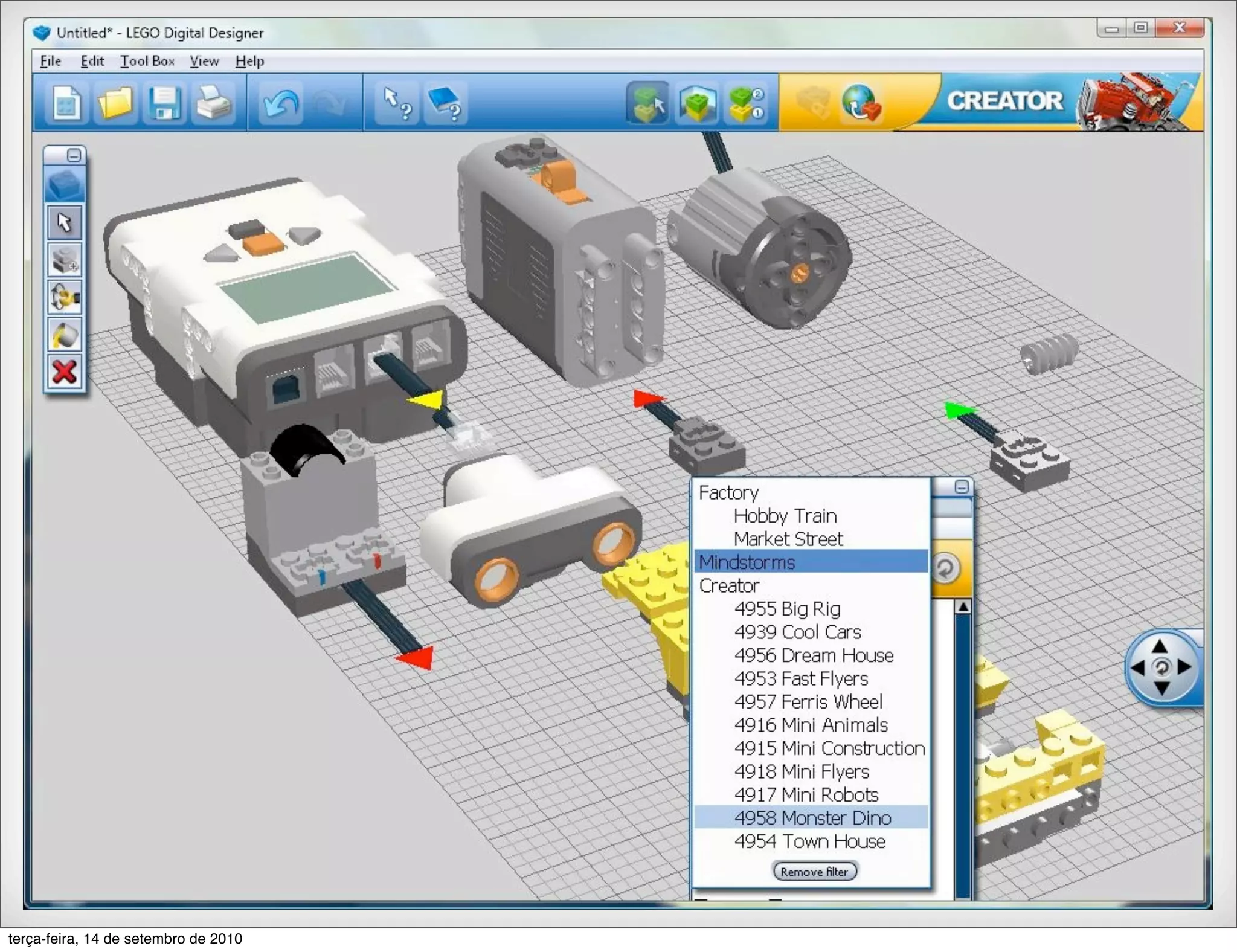Rotate camera right with navigation arrow

pyautogui.click(x=1184, y=667)
